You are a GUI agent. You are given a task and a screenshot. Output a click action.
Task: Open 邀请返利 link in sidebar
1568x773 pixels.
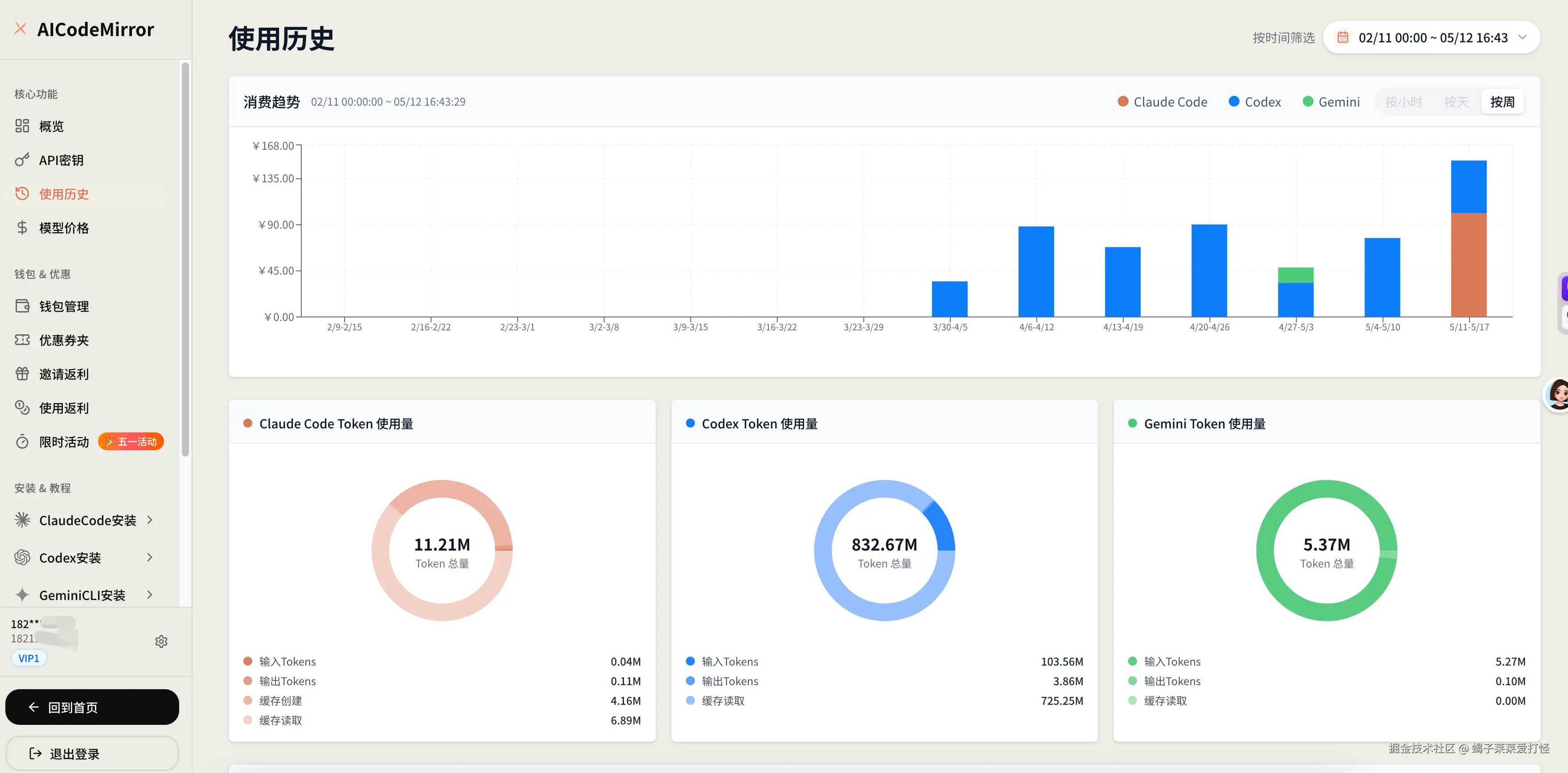(90, 374)
